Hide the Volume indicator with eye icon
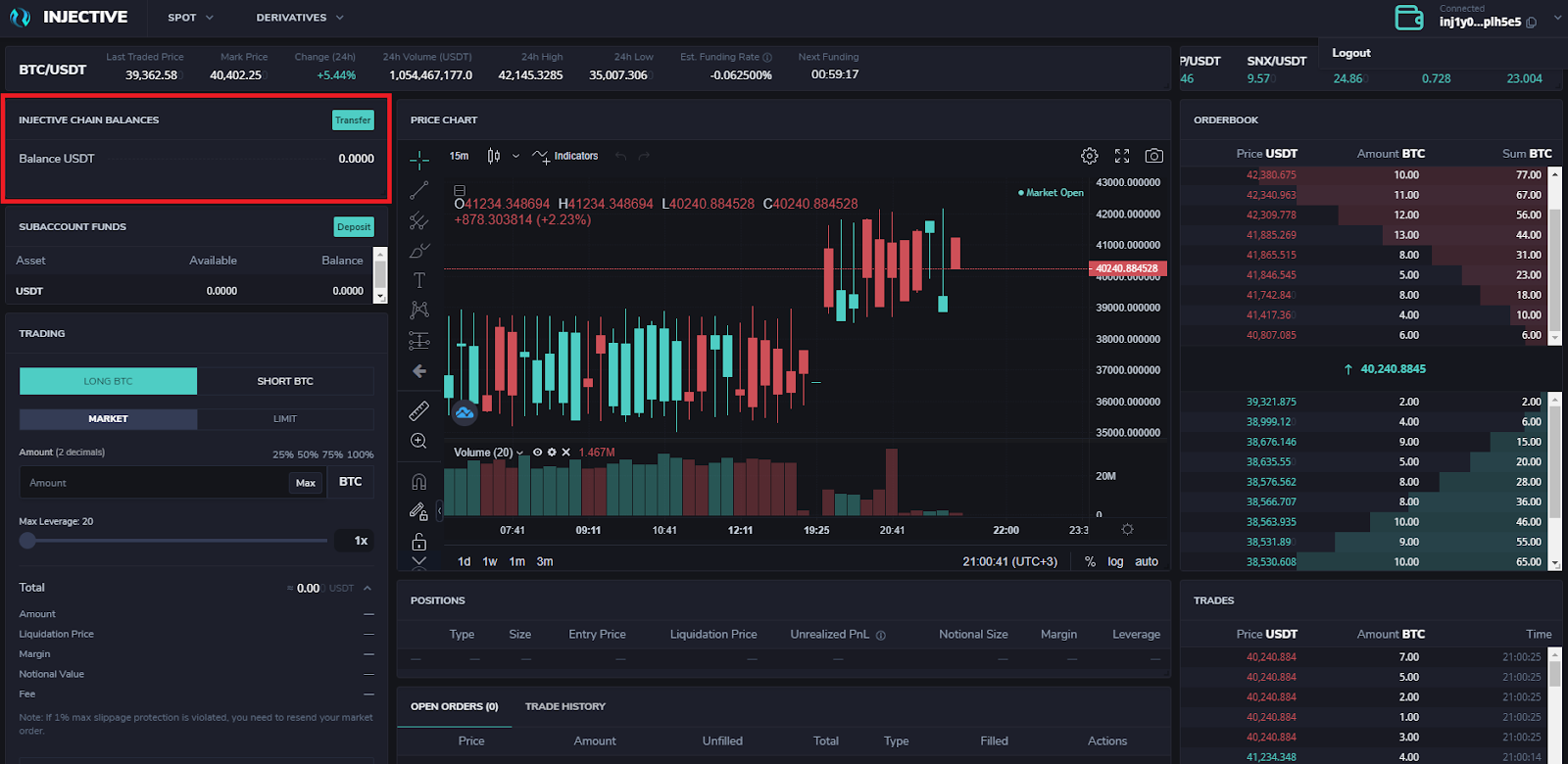Image resolution: width=1568 pixels, height=764 pixels. click(x=537, y=453)
